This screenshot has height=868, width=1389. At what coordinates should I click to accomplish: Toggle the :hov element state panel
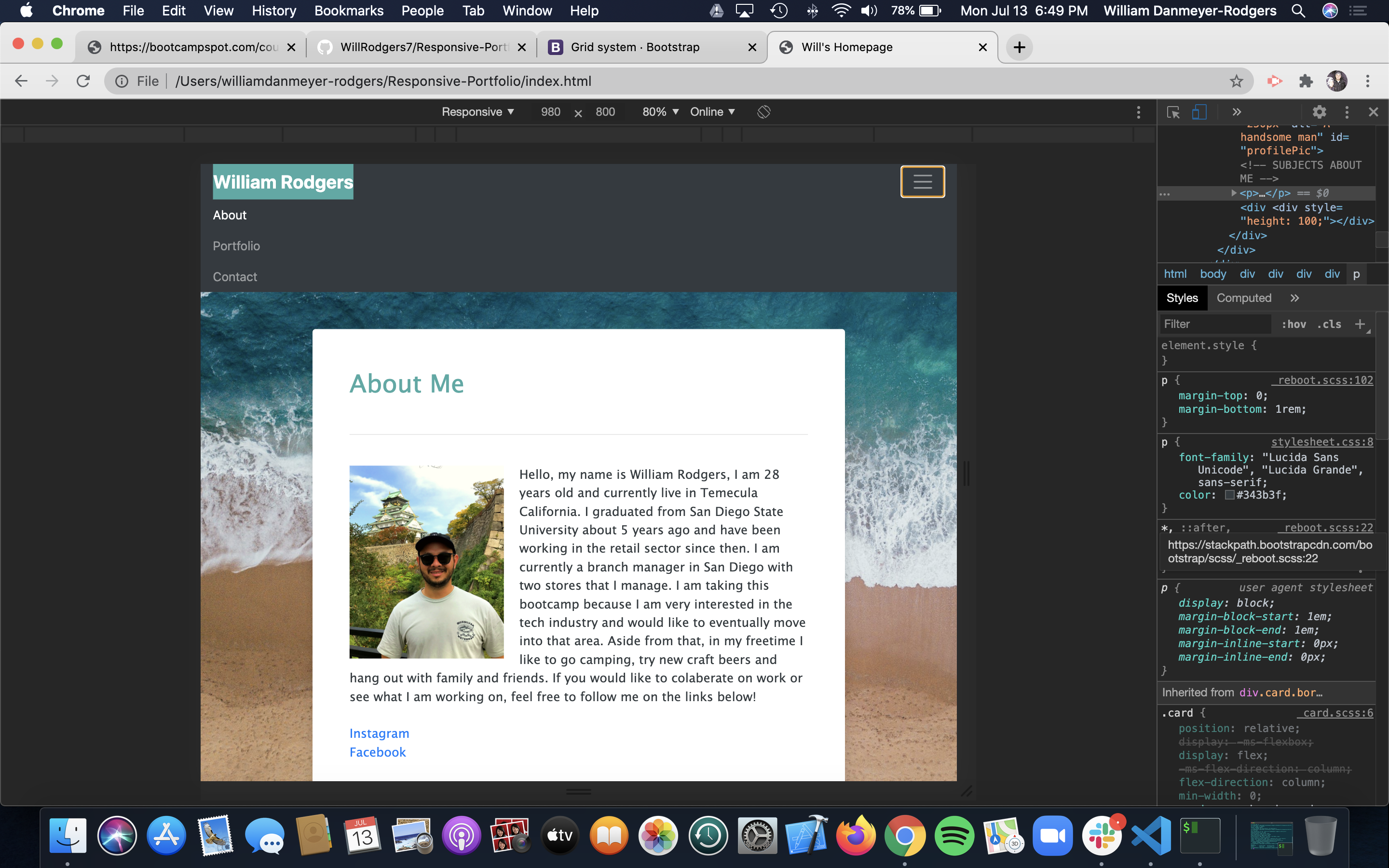point(1294,325)
